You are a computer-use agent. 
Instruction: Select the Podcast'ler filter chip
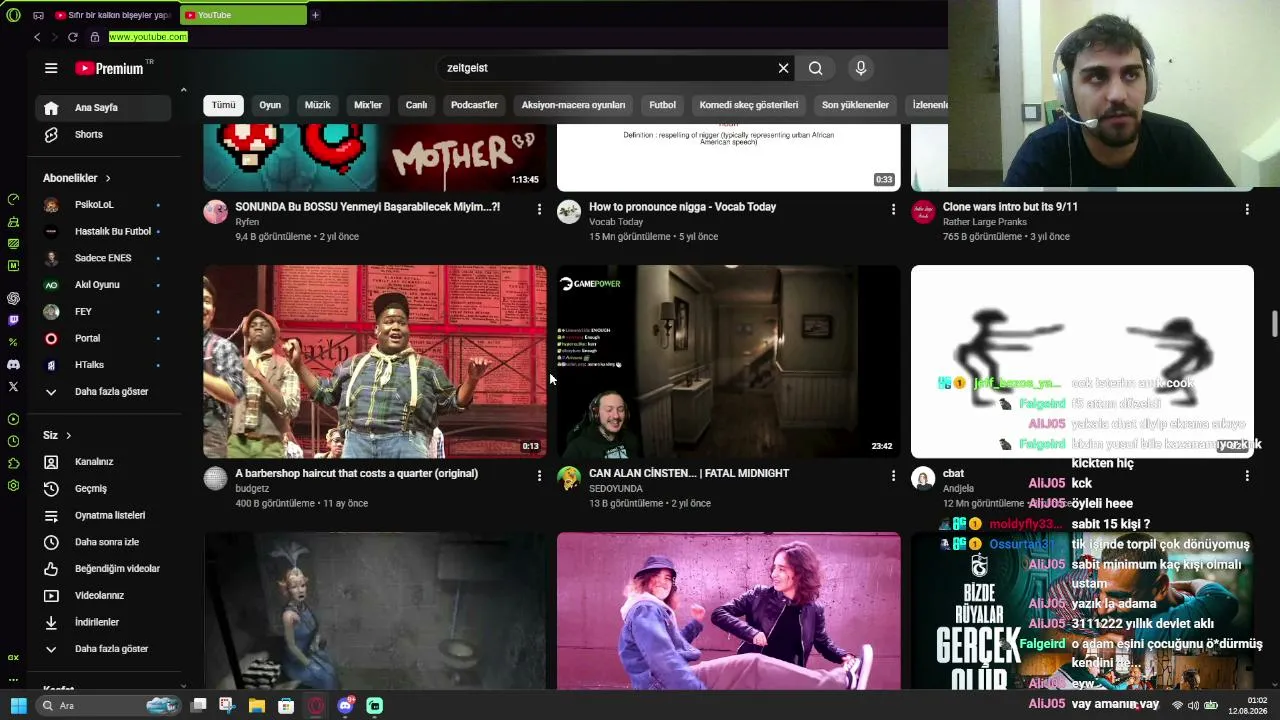pyautogui.click(x=474, y=105)
